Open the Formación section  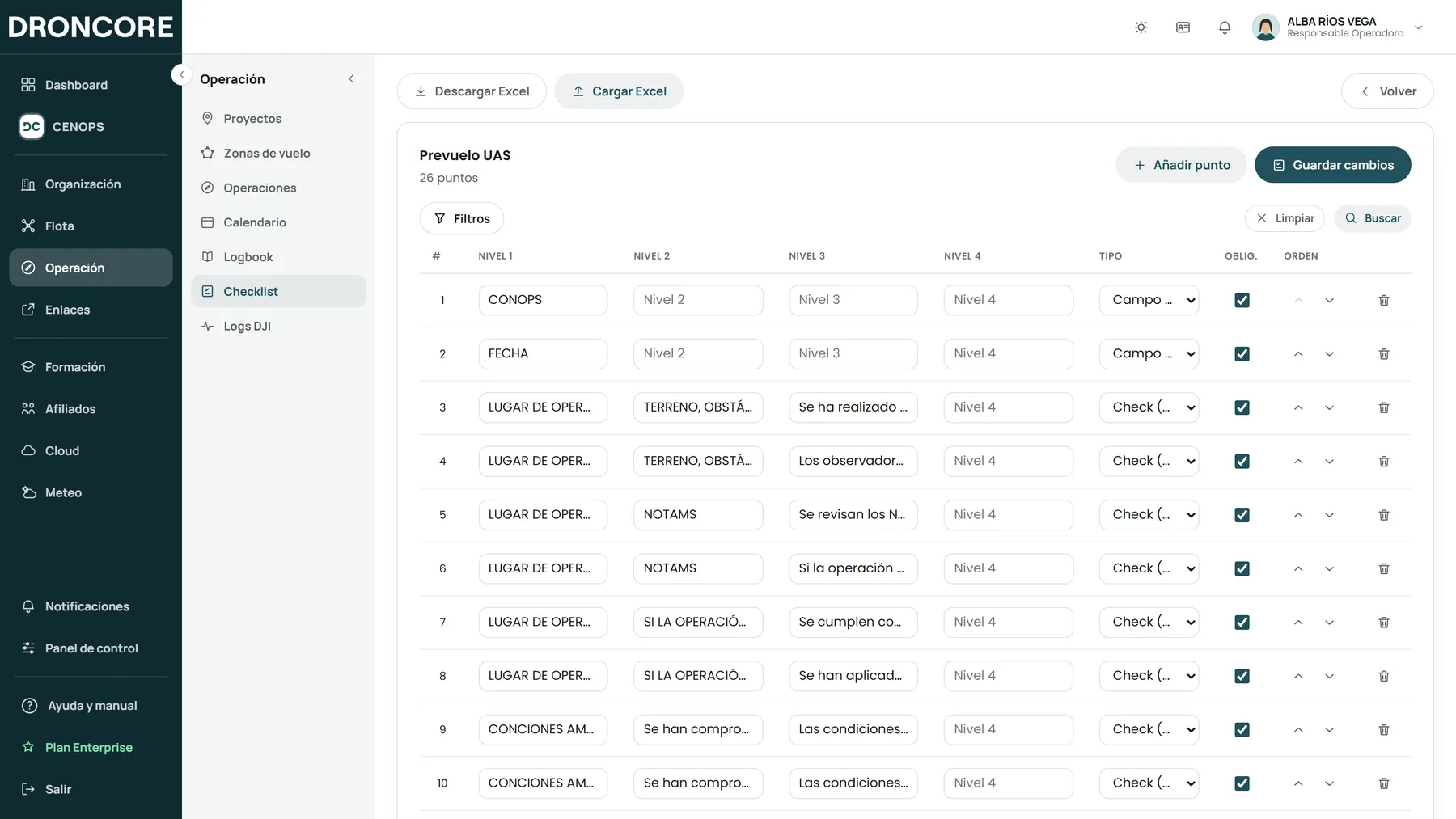coord(91,367)
